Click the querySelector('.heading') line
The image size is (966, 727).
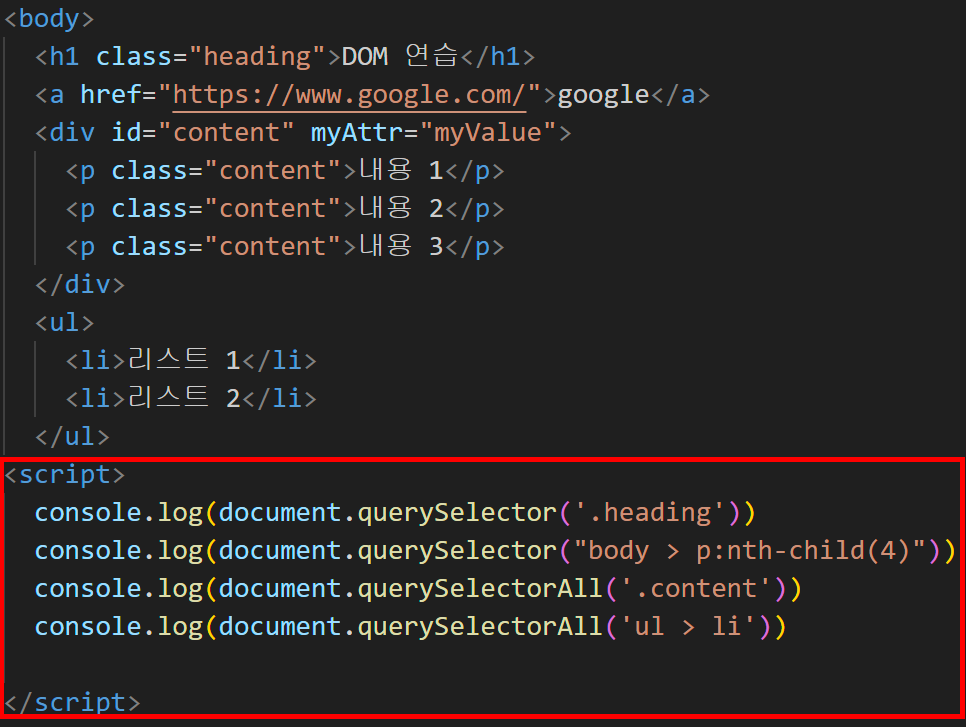395,513
